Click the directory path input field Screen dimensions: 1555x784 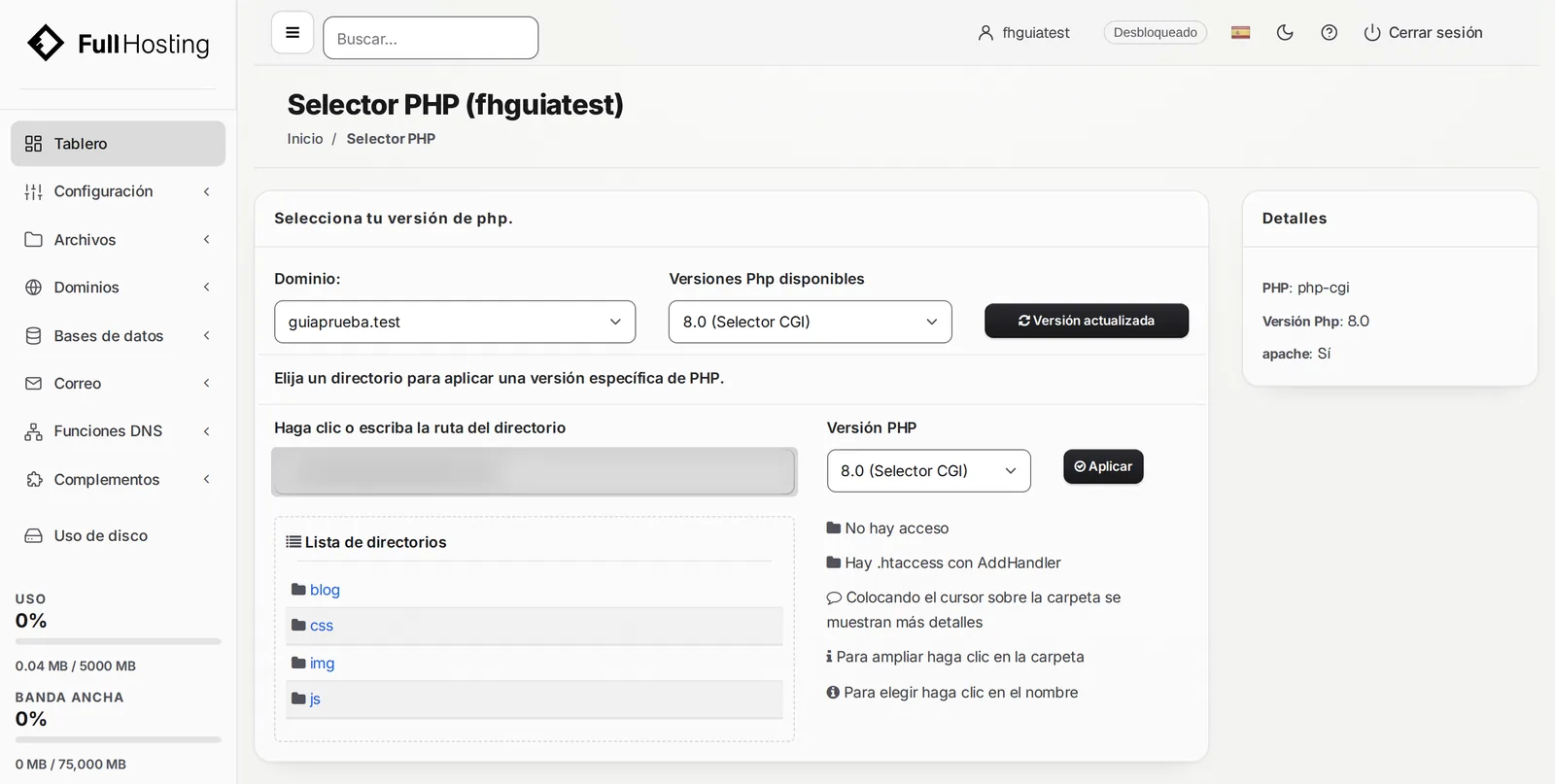[534, 471]
